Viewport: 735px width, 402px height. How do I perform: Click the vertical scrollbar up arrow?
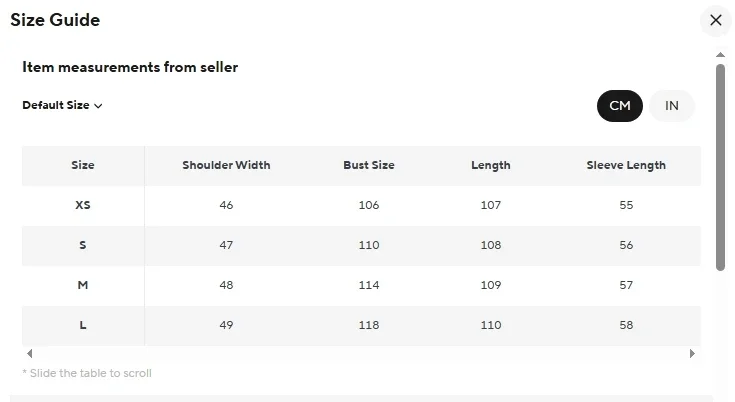(720, 54)
